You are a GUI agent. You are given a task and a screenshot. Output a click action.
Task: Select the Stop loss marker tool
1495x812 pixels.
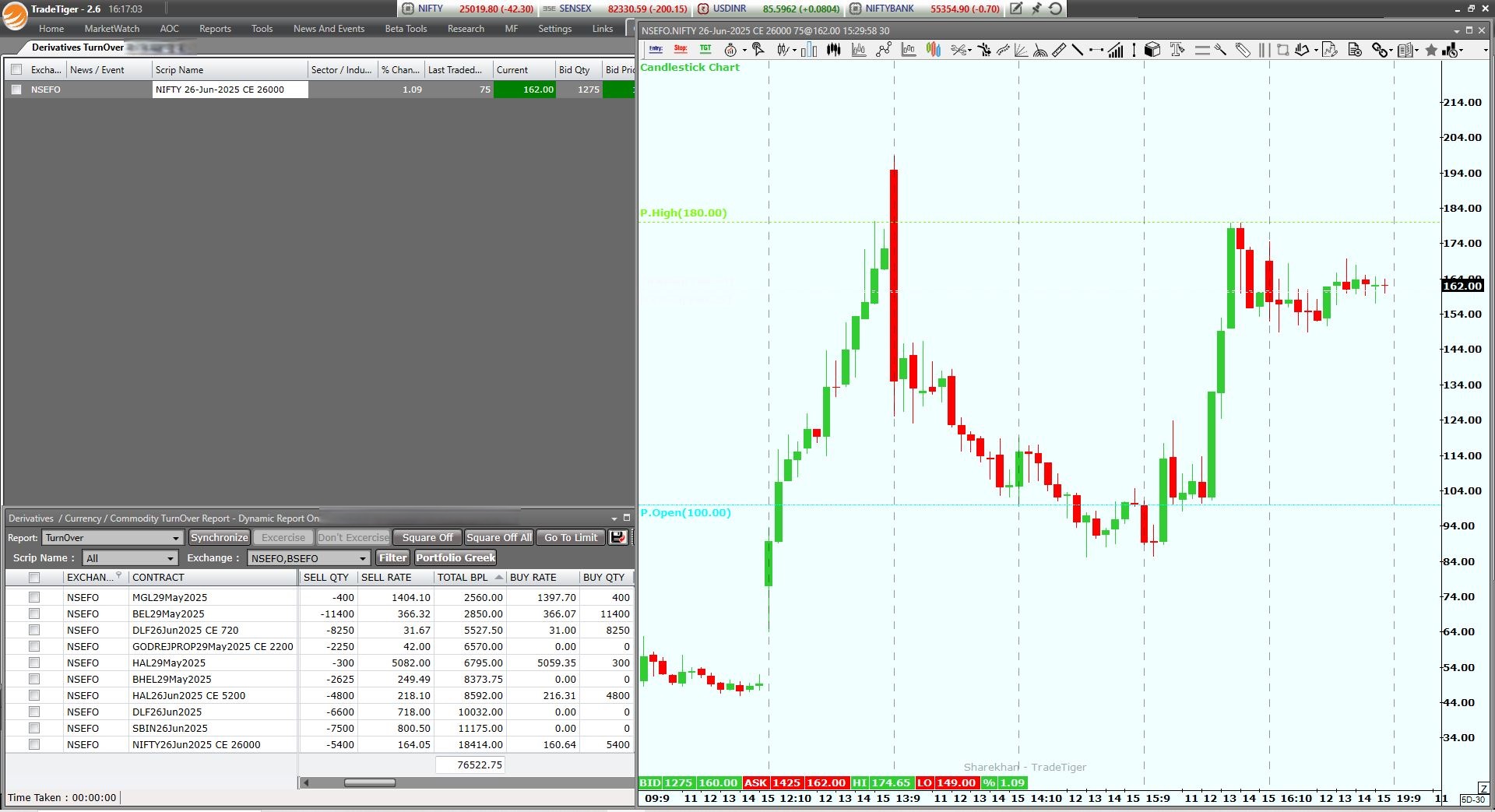click(x=681, y=49)
